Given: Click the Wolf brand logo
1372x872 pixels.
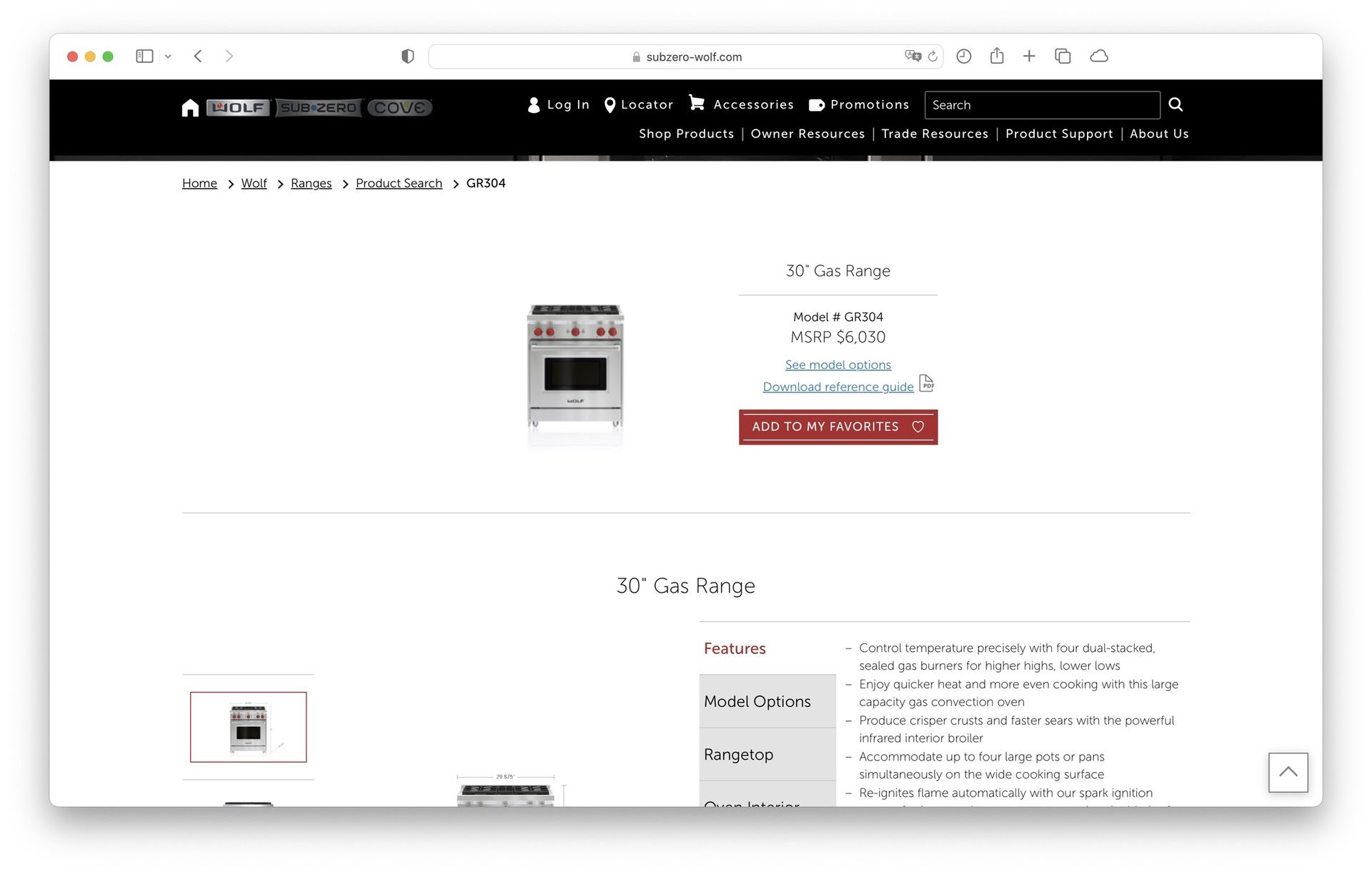Looking at the screenshot, I should point(239,107).
